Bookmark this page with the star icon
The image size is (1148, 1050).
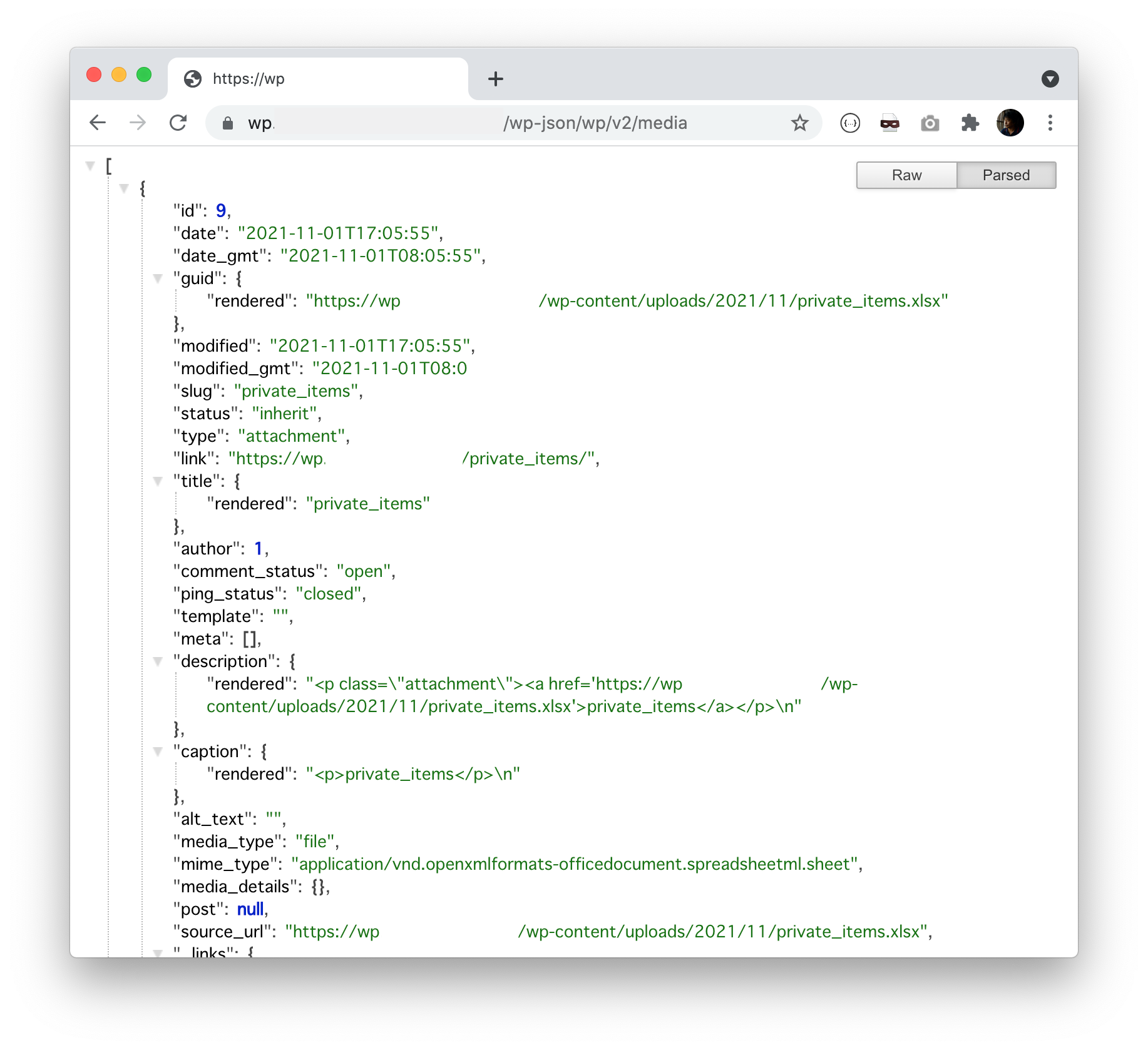[x=800, y=123]
